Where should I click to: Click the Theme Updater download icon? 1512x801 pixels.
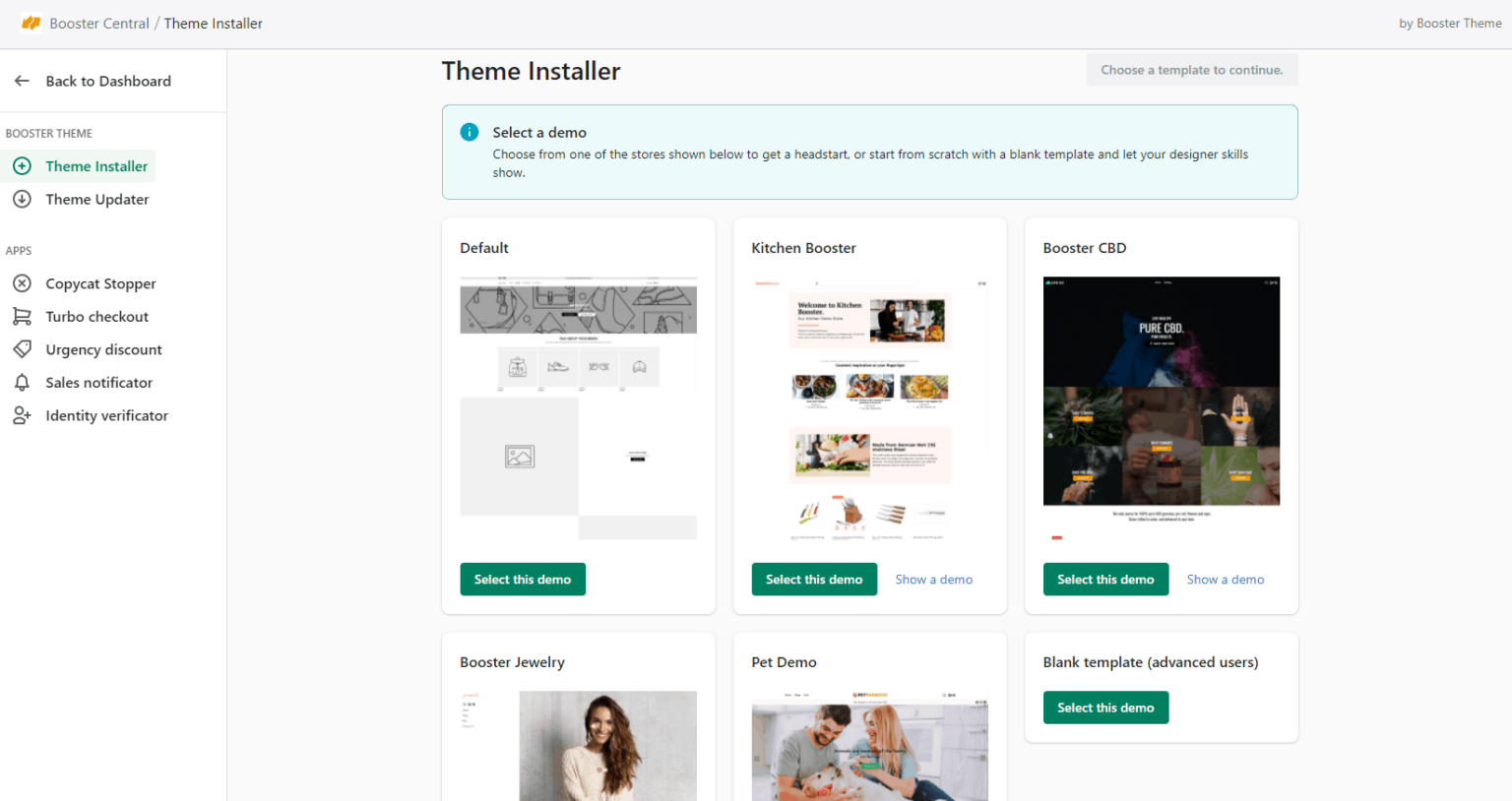(x=22, y=199)
